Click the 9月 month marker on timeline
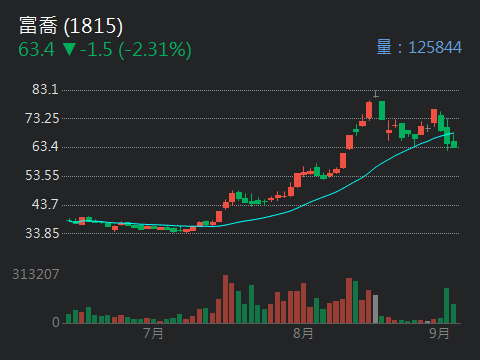This screenshot has height=360, width=480. (x=439, y=333)
